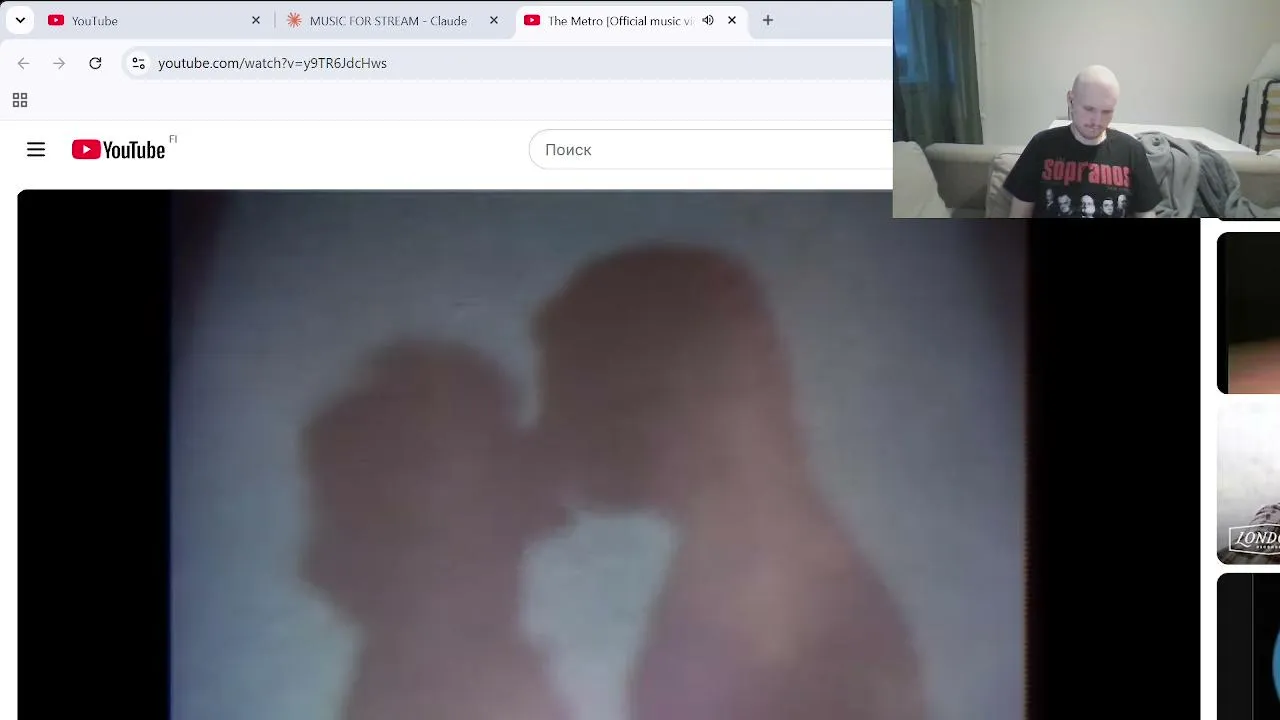1280x720 pixels.
Task: Click the webcam overlay feed
Action: (1086, 109)
